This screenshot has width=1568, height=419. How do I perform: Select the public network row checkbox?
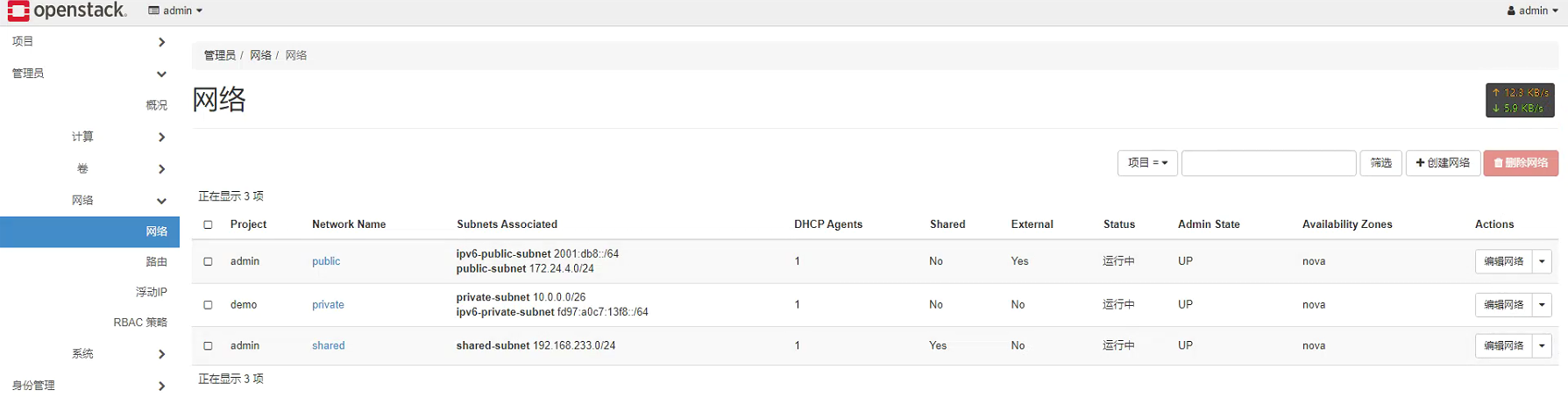[209, 261]
